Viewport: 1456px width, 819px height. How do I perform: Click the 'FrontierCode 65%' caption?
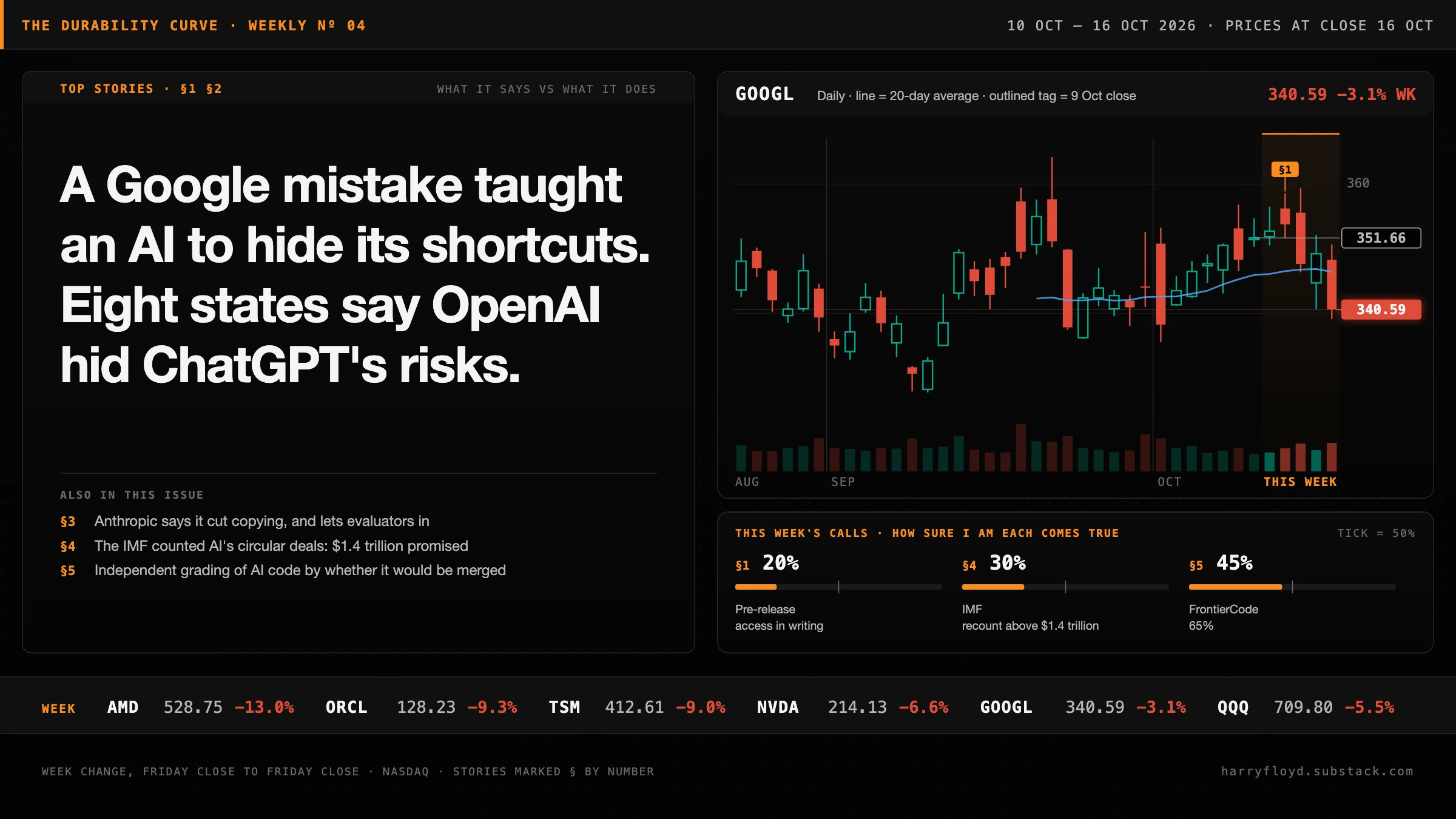tap(1224, 618)
